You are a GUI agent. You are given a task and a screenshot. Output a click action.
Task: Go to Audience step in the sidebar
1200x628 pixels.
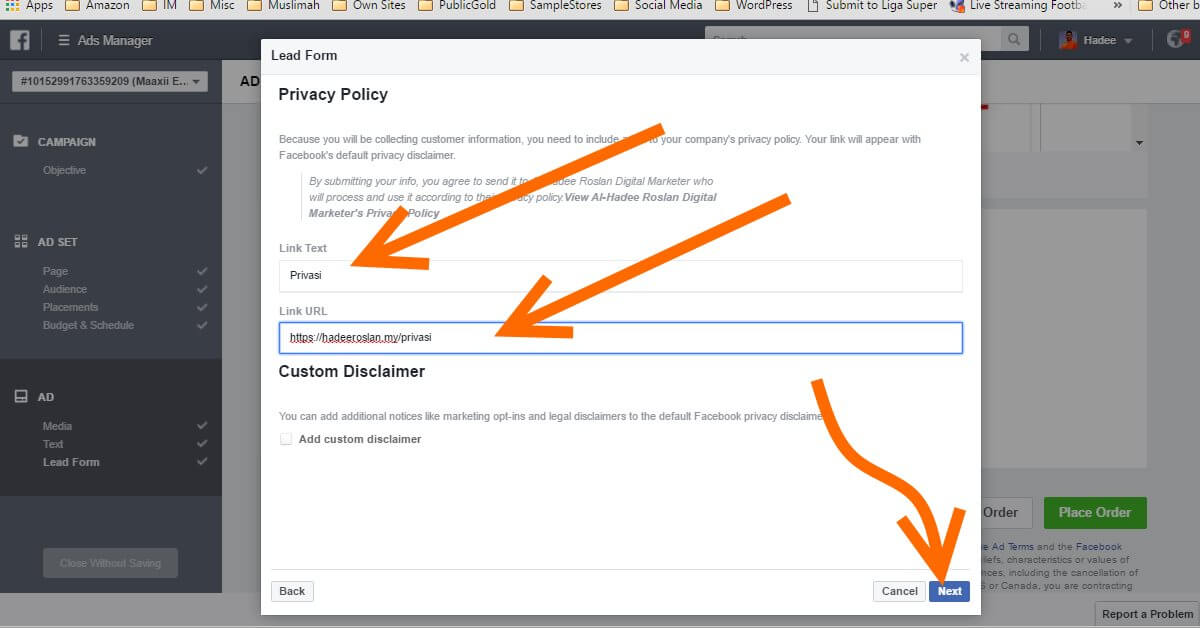[64, 289]
